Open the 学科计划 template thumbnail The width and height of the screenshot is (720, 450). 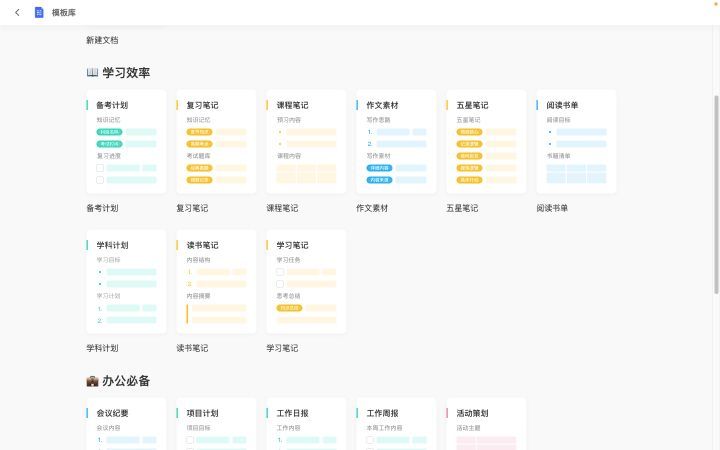[x=126, y=281]
